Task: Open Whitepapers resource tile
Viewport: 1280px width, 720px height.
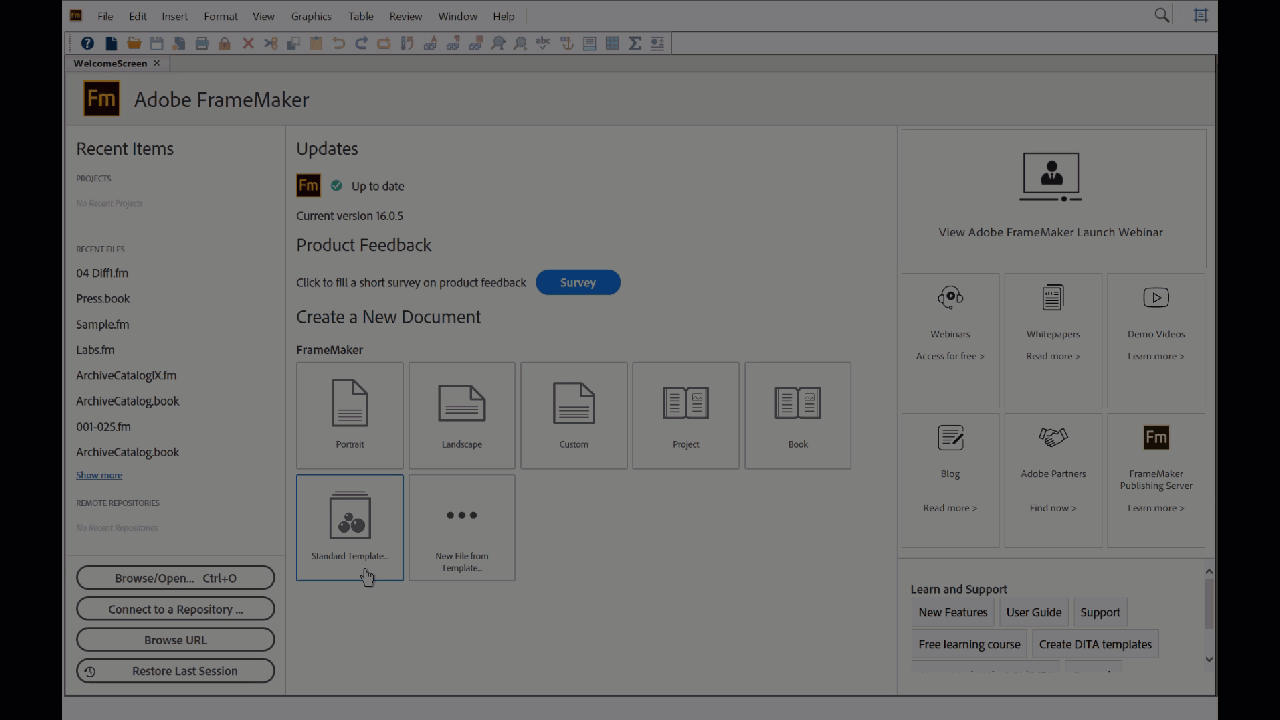Action: coord(1053,340)
